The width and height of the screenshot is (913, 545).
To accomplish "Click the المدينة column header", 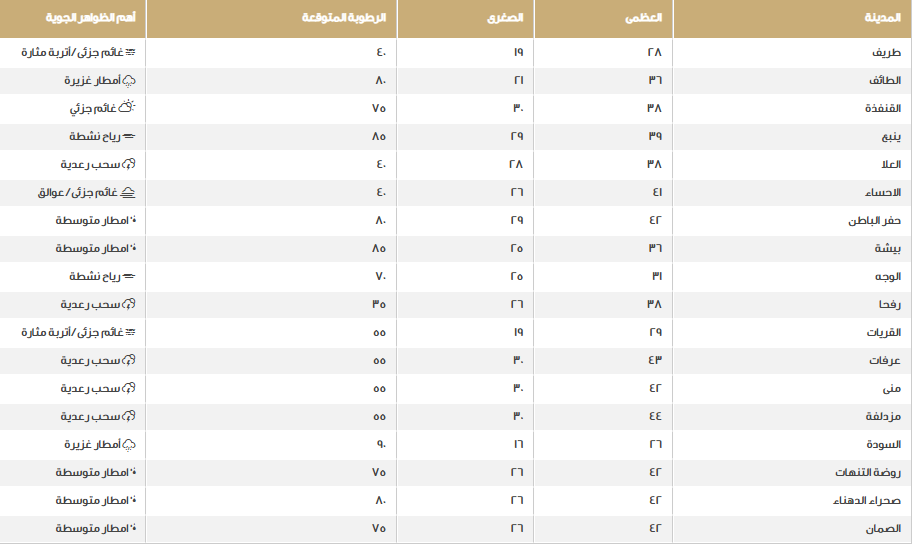I will pos(882,18).
